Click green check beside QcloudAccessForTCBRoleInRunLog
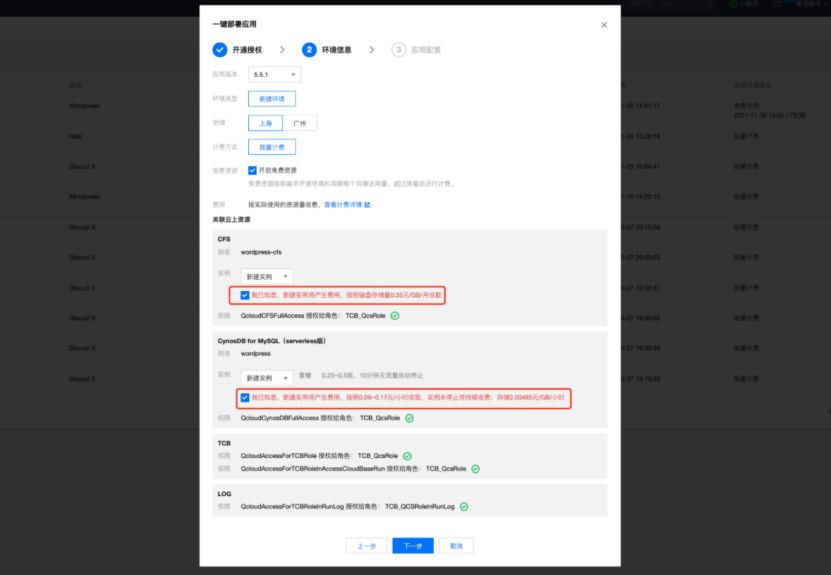 (464, 507)
